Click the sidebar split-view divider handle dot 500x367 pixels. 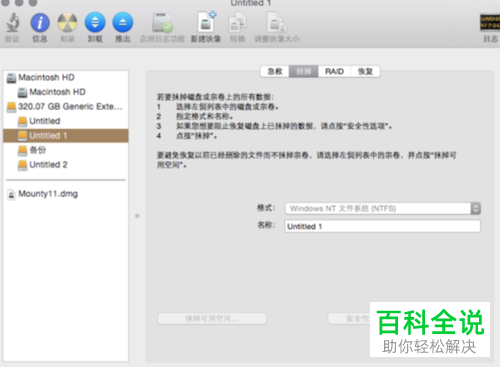(x=137, y=216)
